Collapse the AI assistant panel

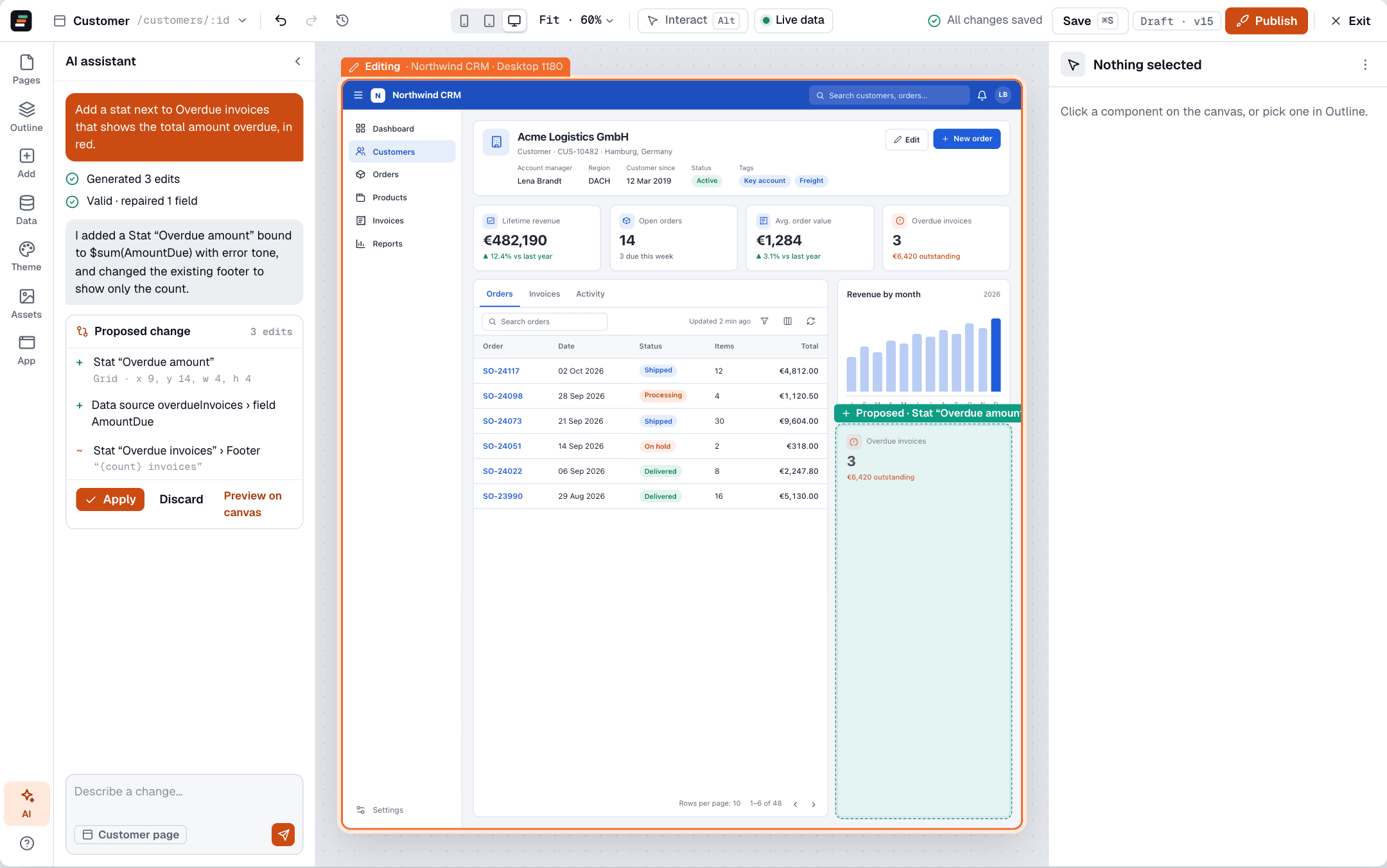pos(297,62)
